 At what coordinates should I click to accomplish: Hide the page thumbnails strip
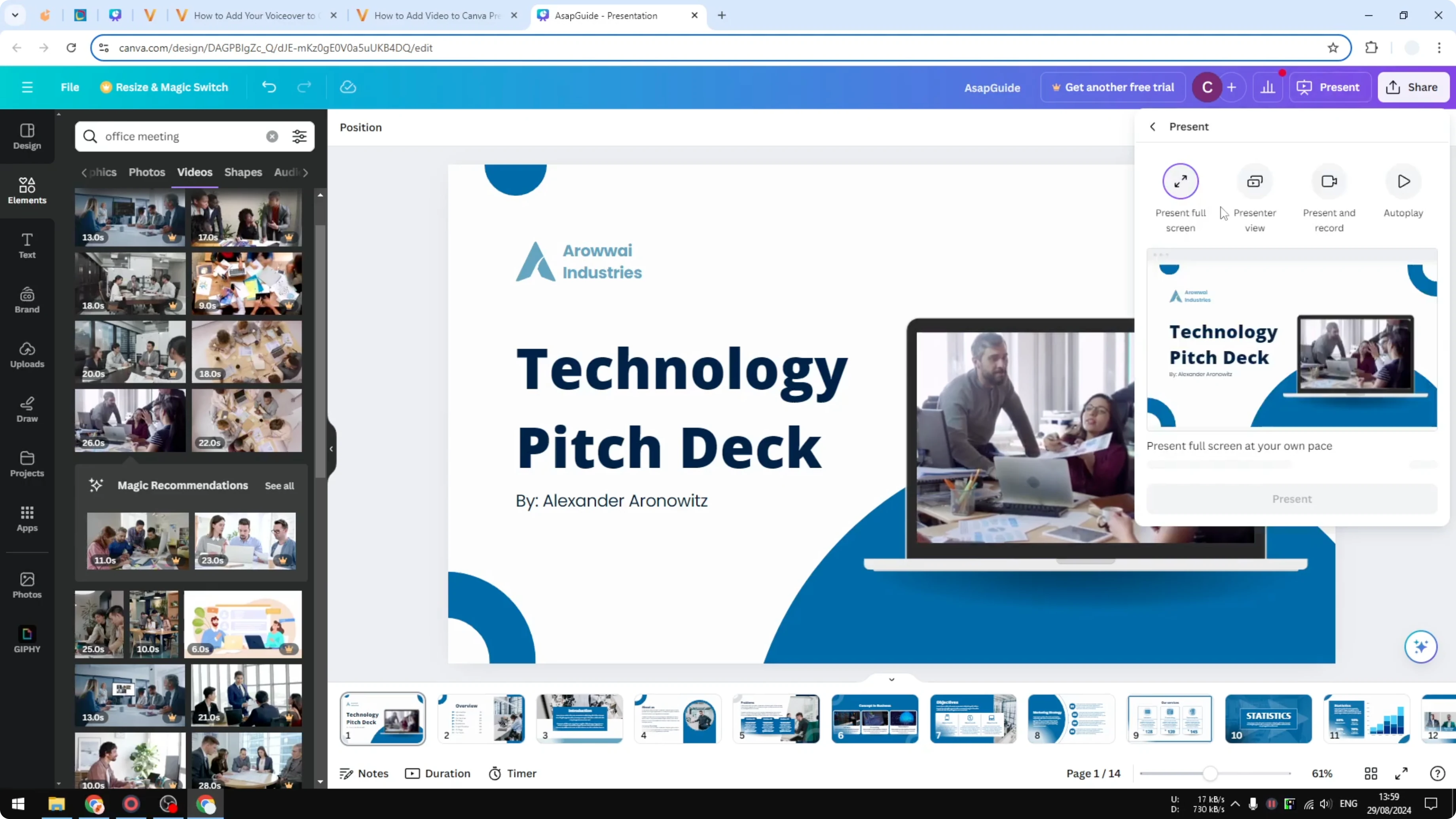pyautogui.click(x=891, y=679)
